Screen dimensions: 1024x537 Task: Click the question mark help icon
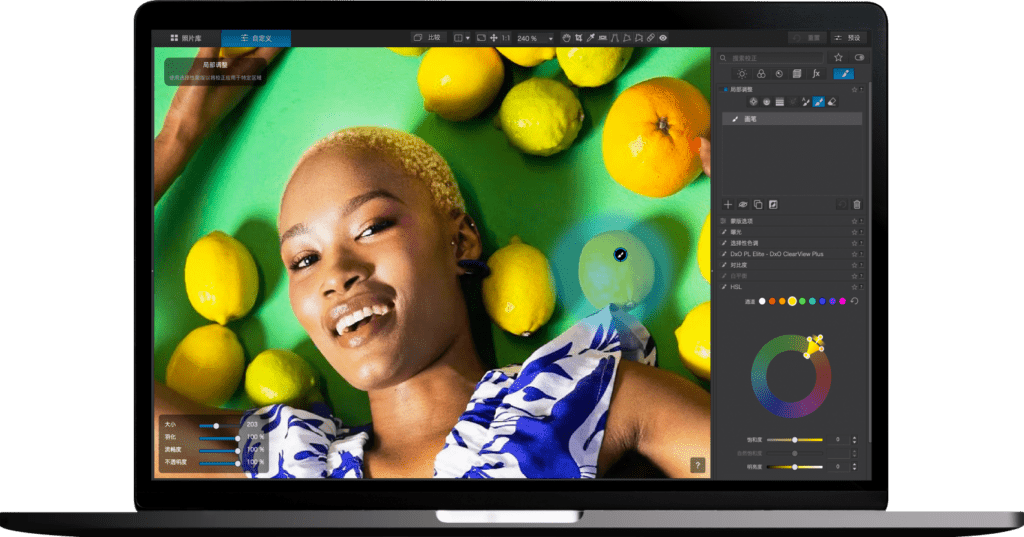tap(697, 465)
